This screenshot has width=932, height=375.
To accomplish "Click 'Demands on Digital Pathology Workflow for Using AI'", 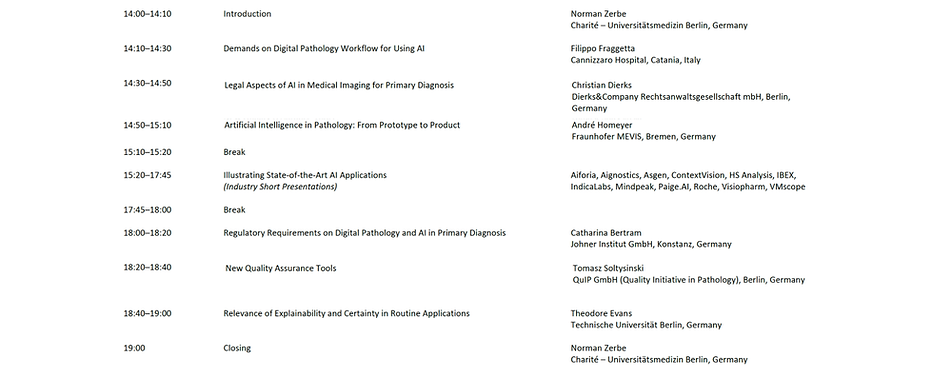I will (324, 48).
